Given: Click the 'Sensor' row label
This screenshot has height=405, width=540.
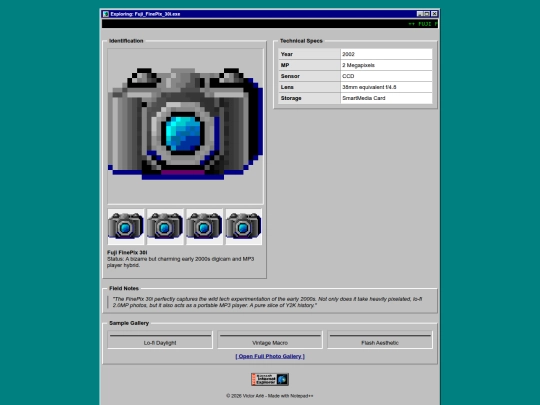Looking at the screenshot, I should tap(309, 76).
